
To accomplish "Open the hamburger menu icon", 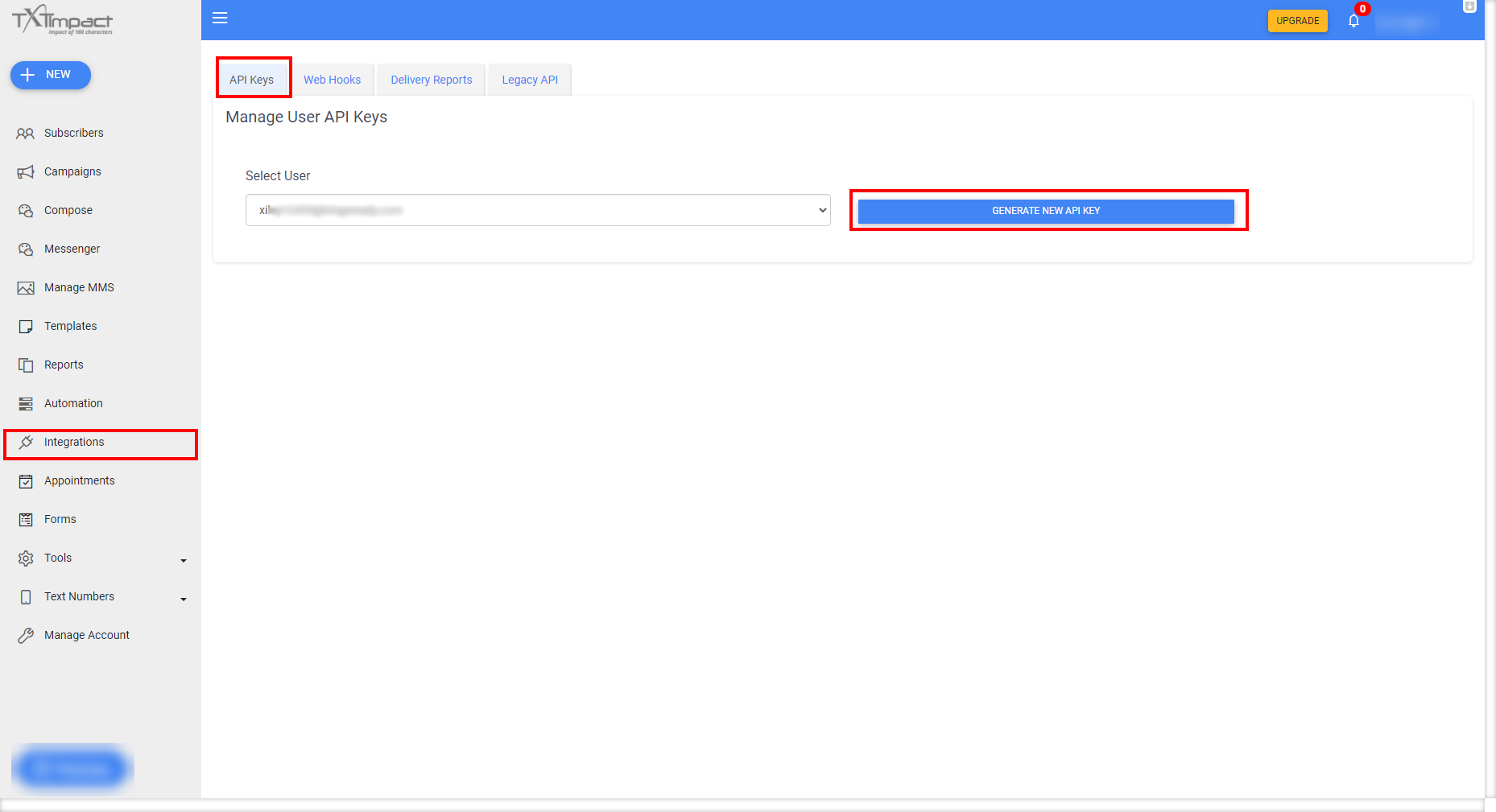I will pos(220,18).
